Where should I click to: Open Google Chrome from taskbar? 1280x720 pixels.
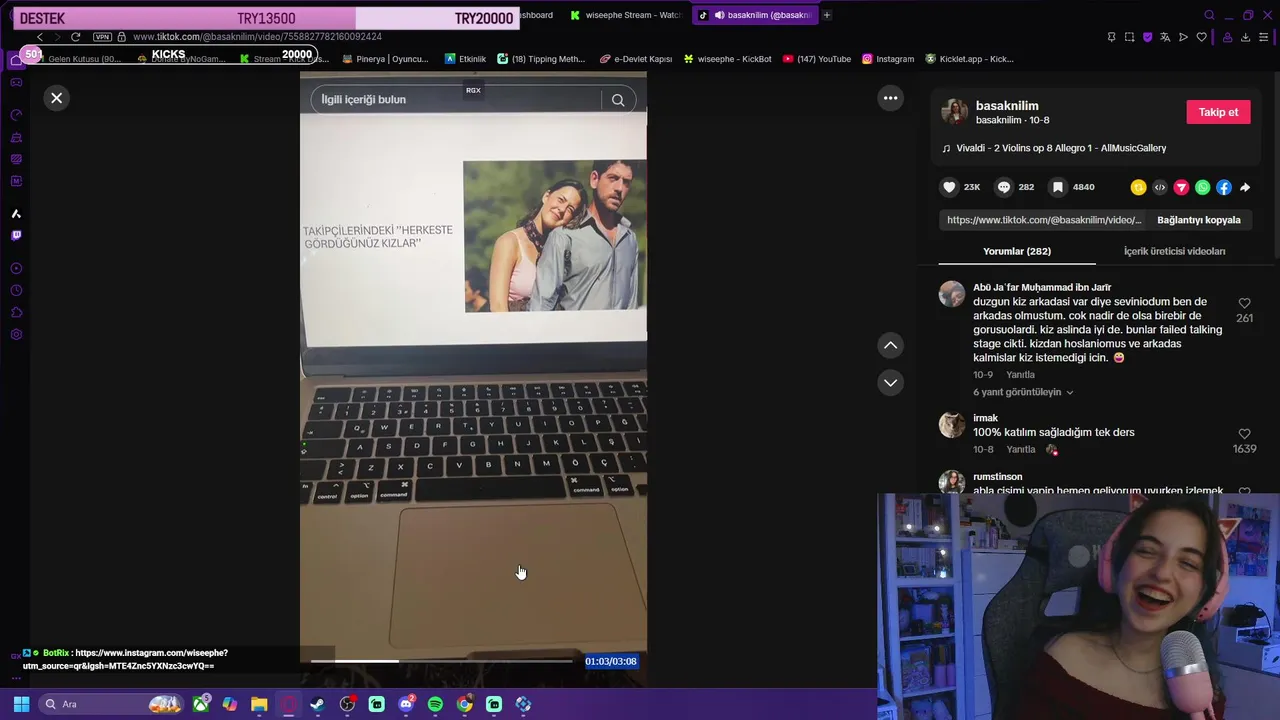pos(464,704)
